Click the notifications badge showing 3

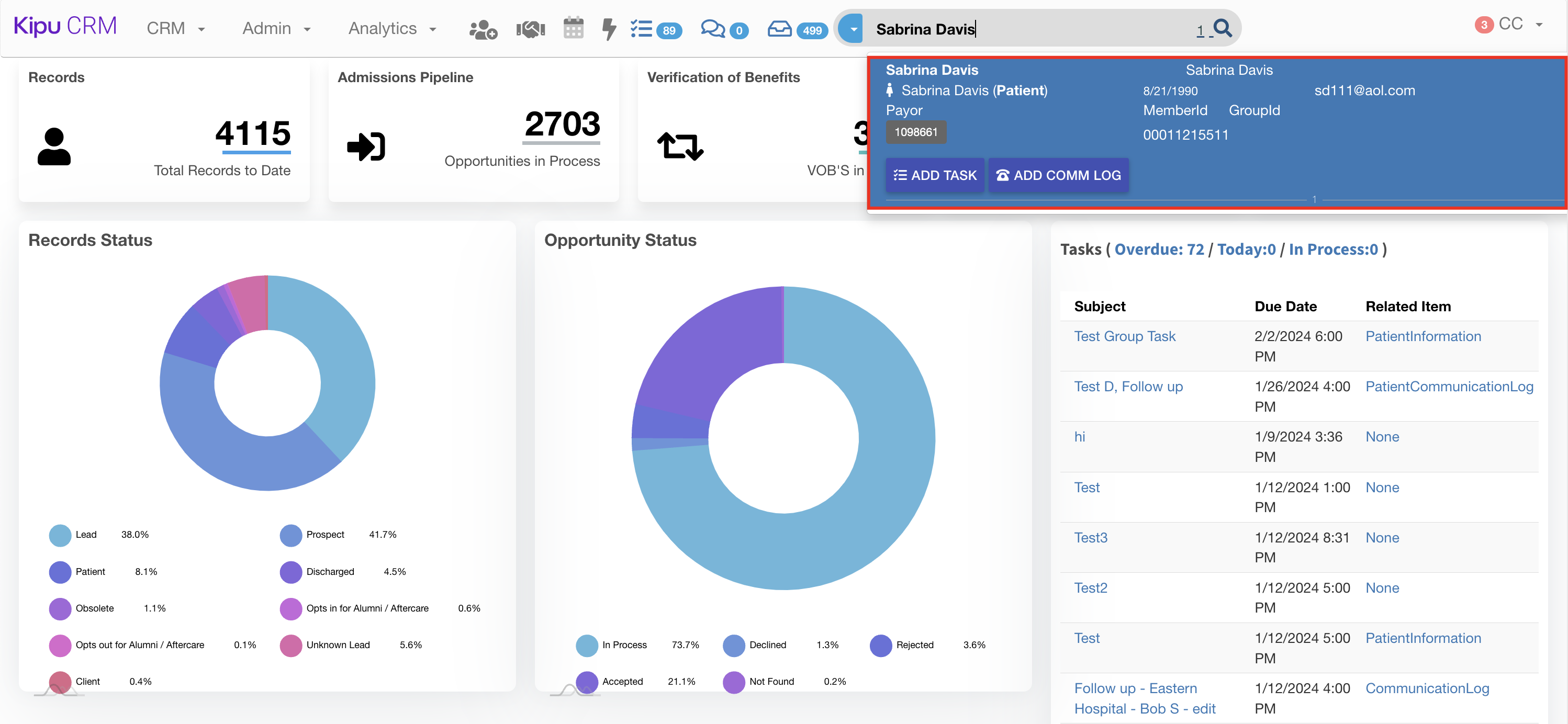click(x=1483, y=25)
